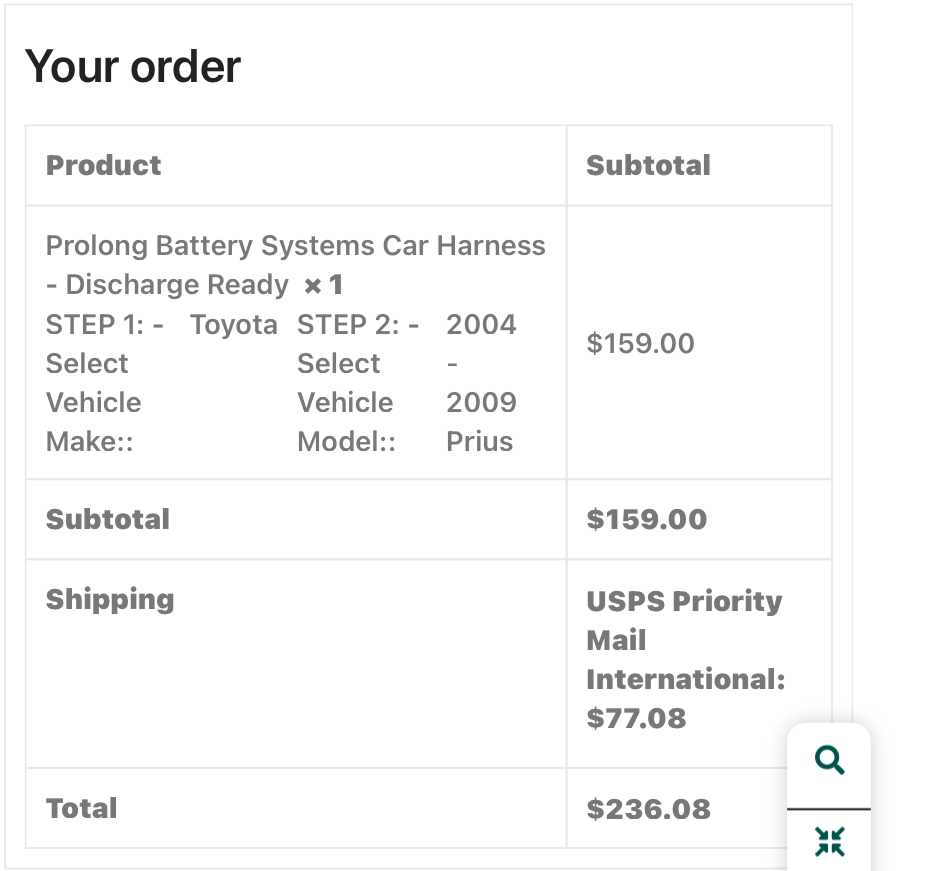The height and width of the screenshot is (871, 927).
Task: Click the Product column header
Action: pyautogui.click(x=103, y=165)
